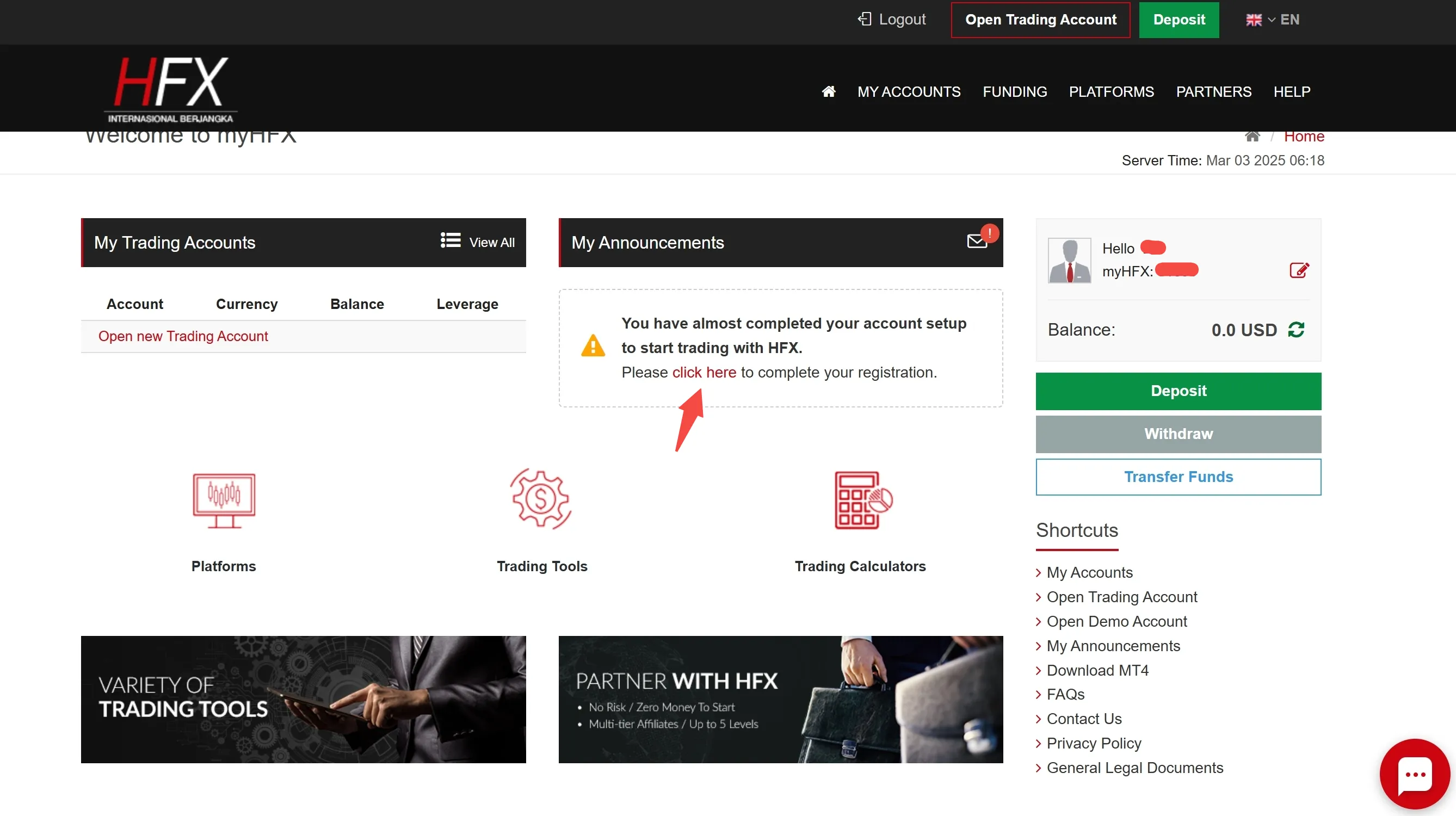The width and height of the screenshot is (1456, 816).
Task: Open the HELP menu
Action: point(1292,91)
